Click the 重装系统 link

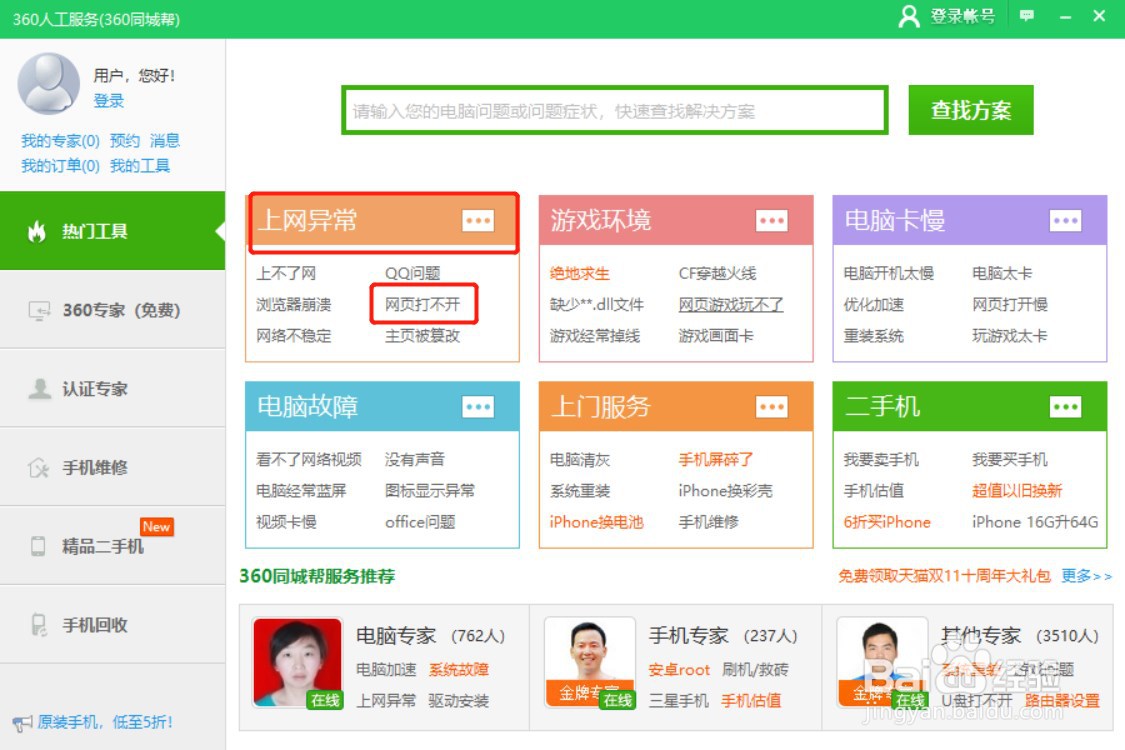coord(873,336)
